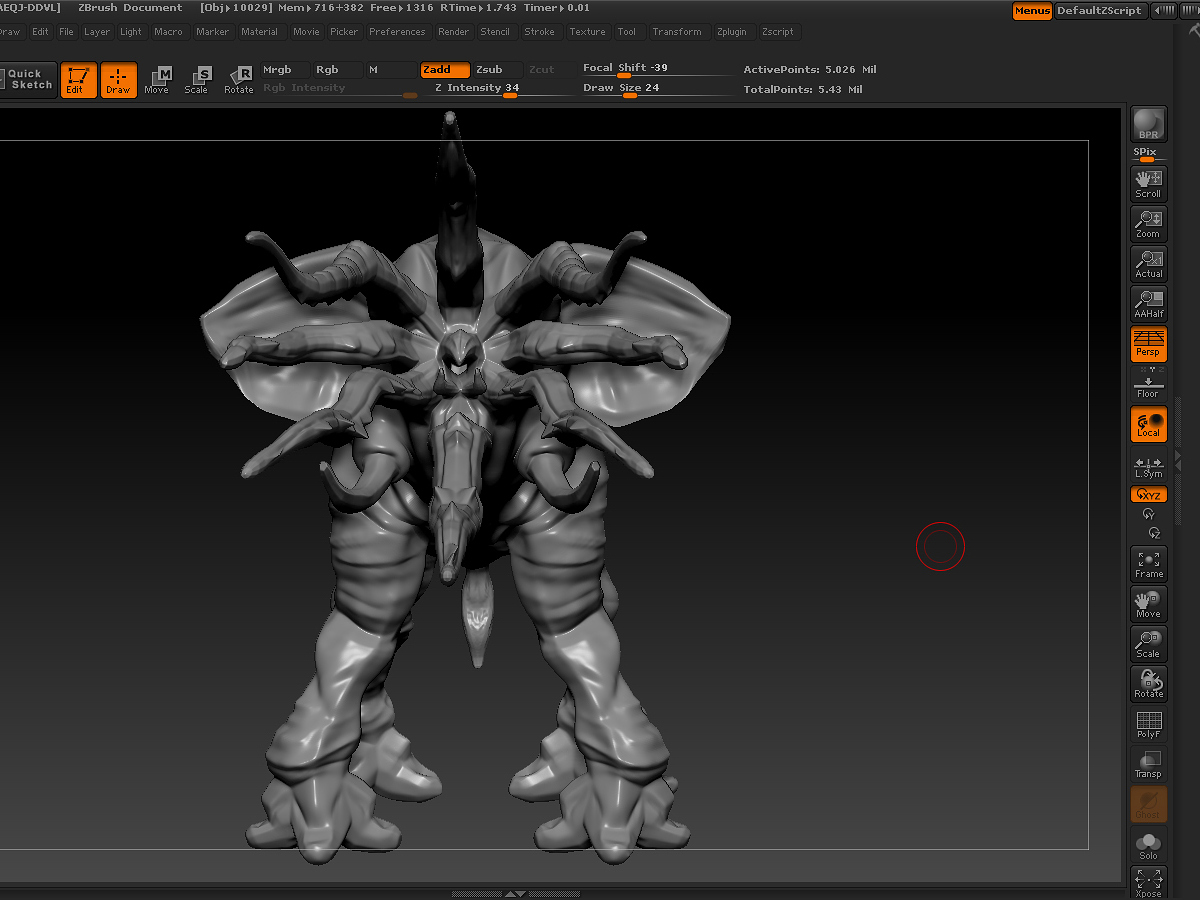1200x900 pixels.
Task: Adjust the Draw Size slider
Action: 656,88
